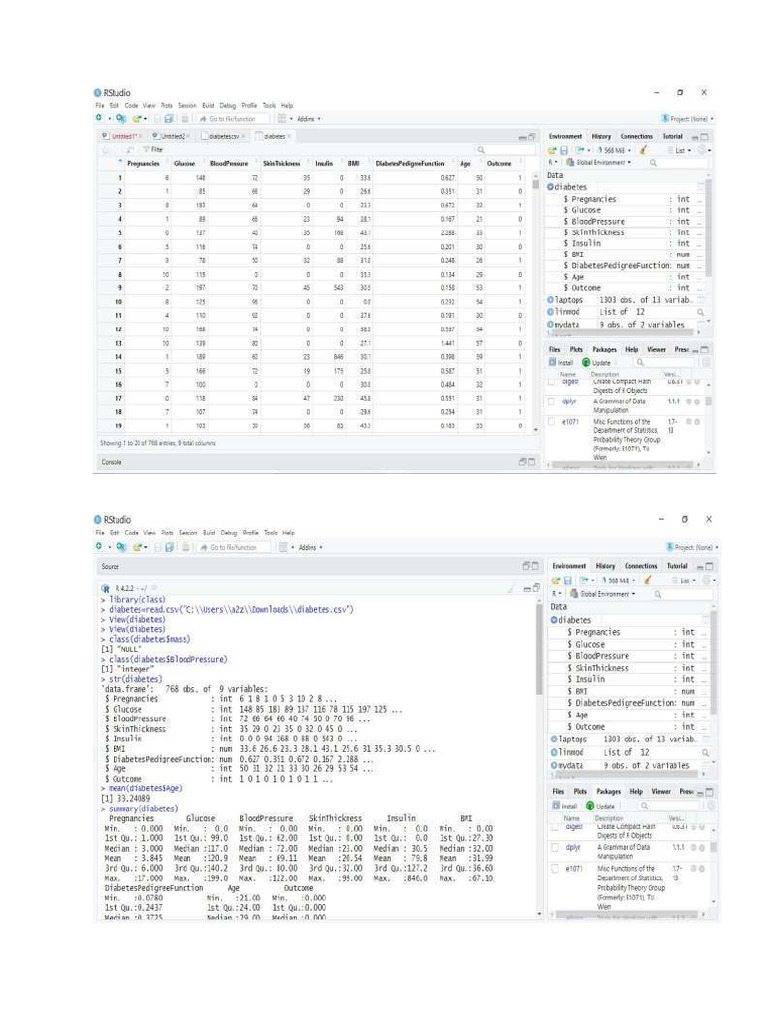The height and width of the screenshot is (1024, 768).
Task: Click the green Update packages icon in the console window
Action: [589, 805]
